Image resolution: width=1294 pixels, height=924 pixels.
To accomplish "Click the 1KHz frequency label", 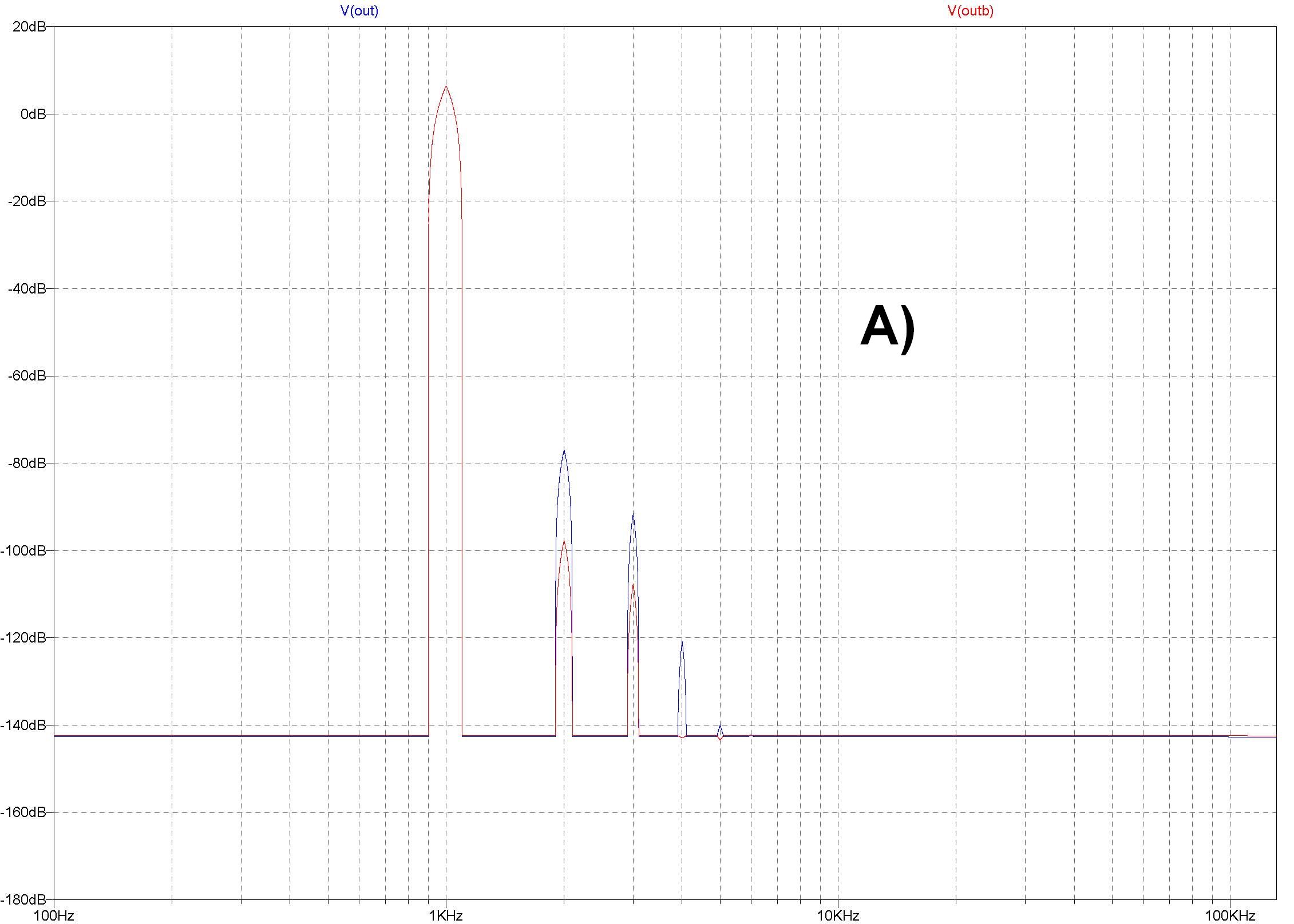I will pyautogui.click(x=446, y=916).
